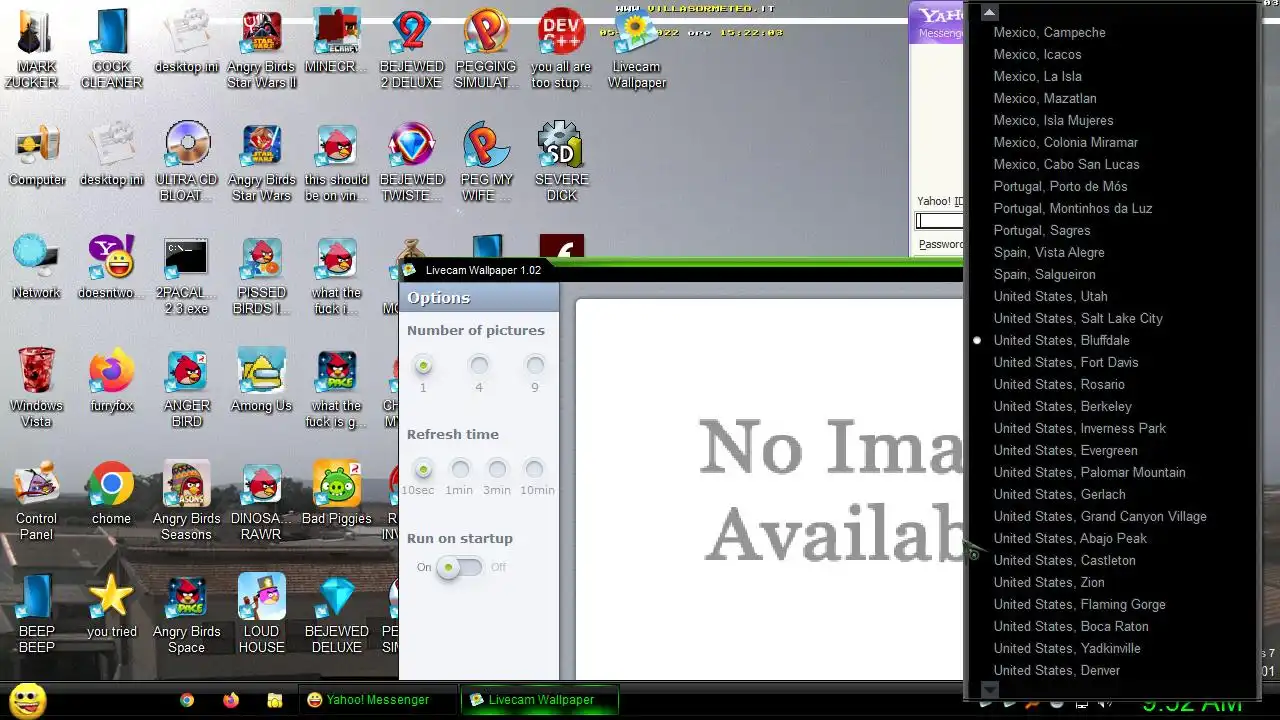
Task: Select the BEEP BEEP desktop icon
Action: point(37,615)
